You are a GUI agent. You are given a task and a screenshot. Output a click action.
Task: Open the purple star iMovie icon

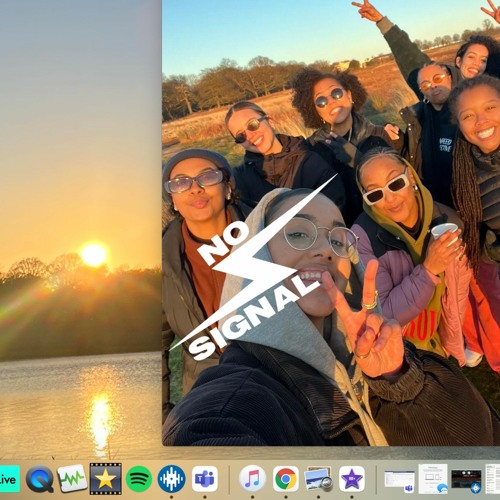click(352, 479)
